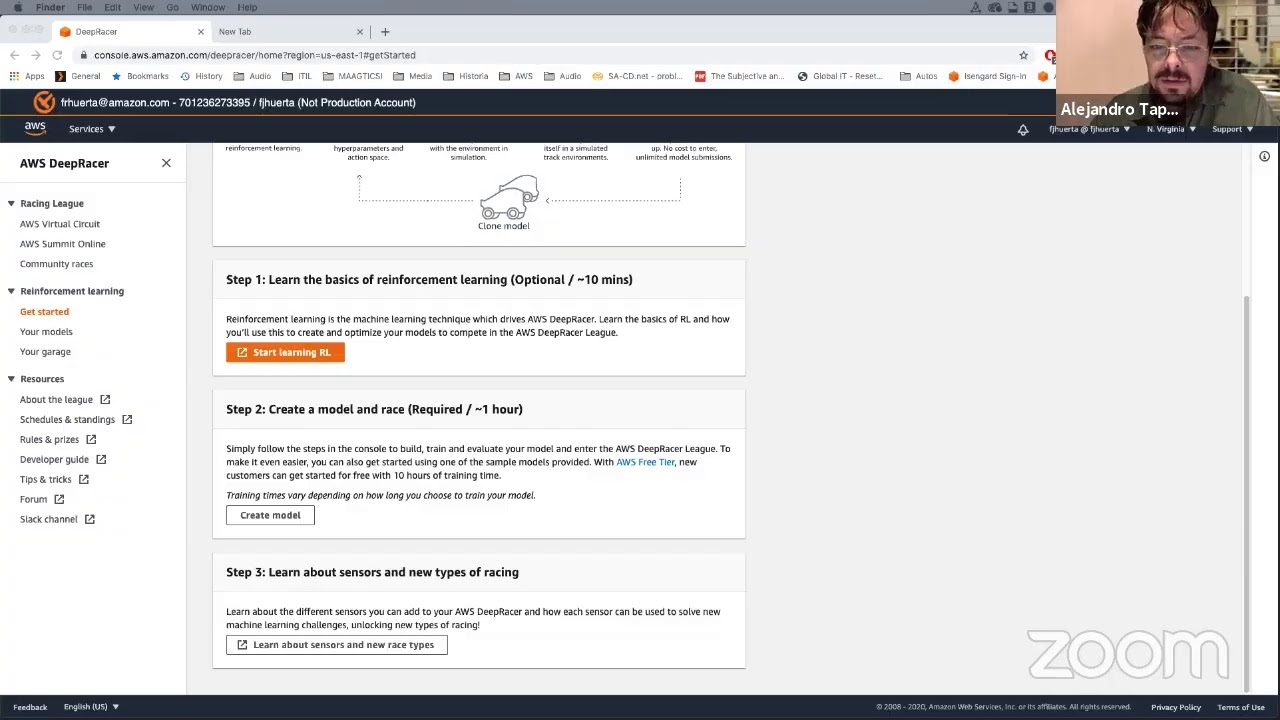
Task: Click external link icon beside Schedules & standings
Action: pyautogui.click(x=127, y=419)
